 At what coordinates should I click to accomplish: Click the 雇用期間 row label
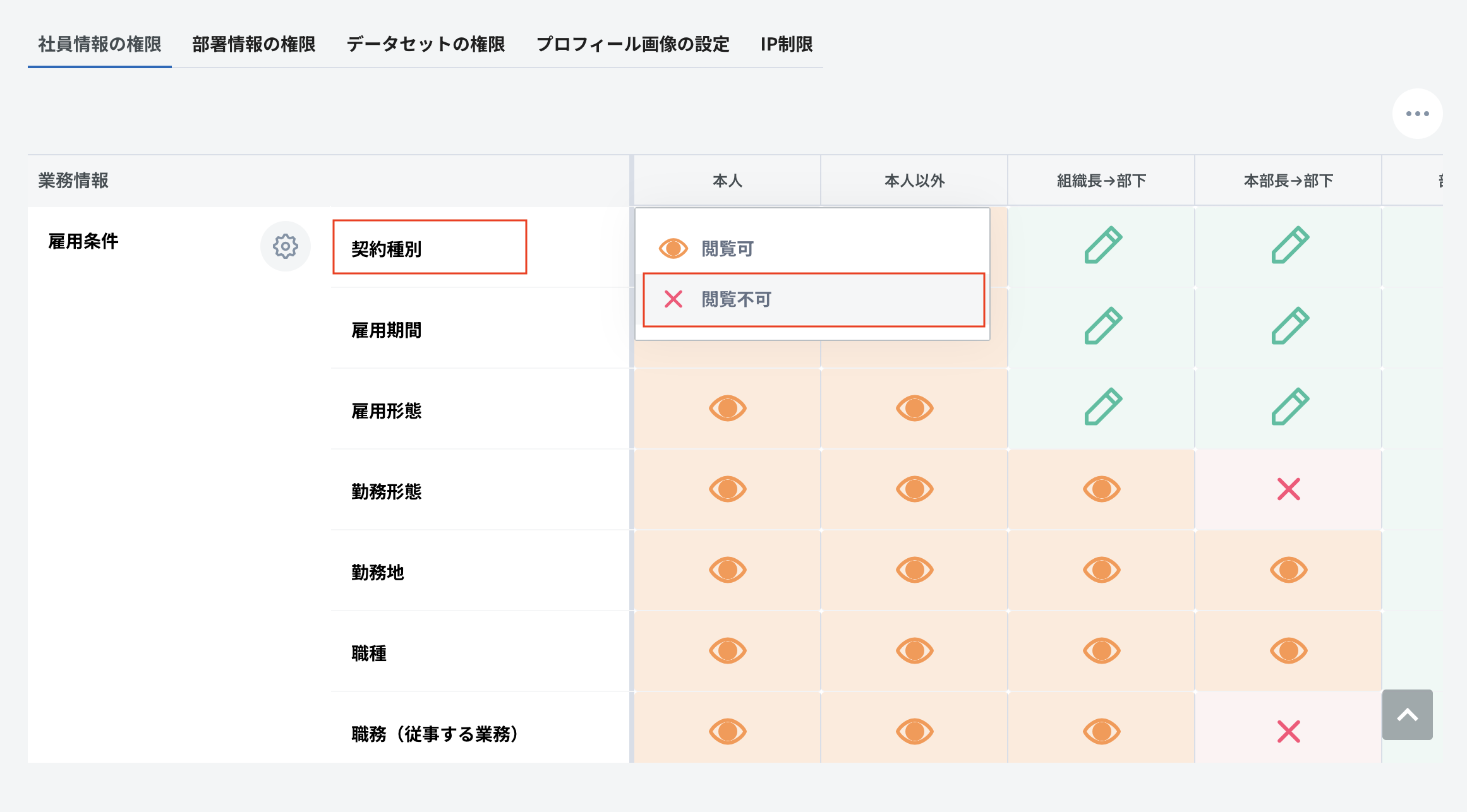click(386, 330)
